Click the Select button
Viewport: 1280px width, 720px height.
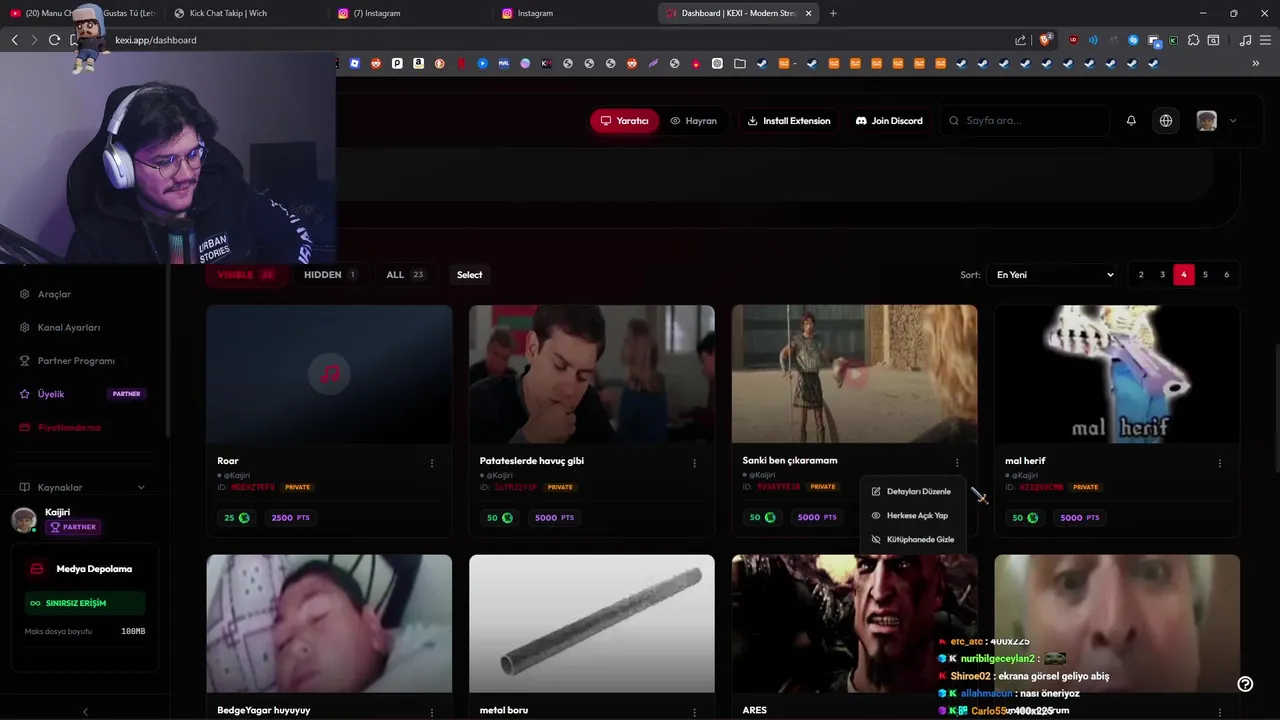(x=469, y=275)
